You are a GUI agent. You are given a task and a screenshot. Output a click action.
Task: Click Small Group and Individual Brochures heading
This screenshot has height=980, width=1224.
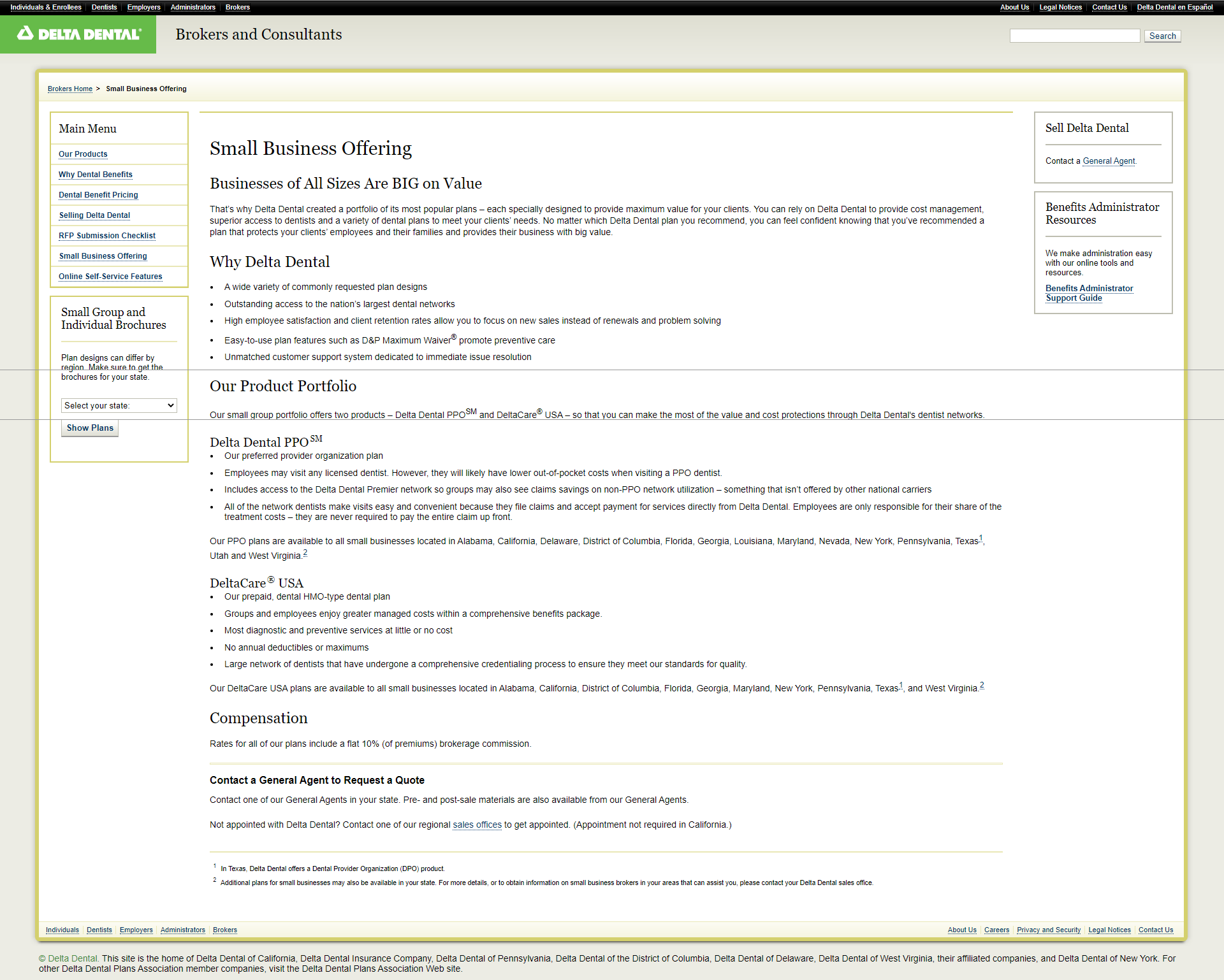[113, 319]
